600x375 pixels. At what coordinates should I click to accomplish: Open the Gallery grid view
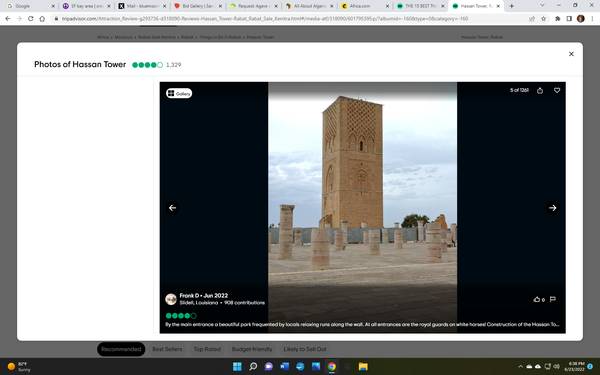(179, 93)
